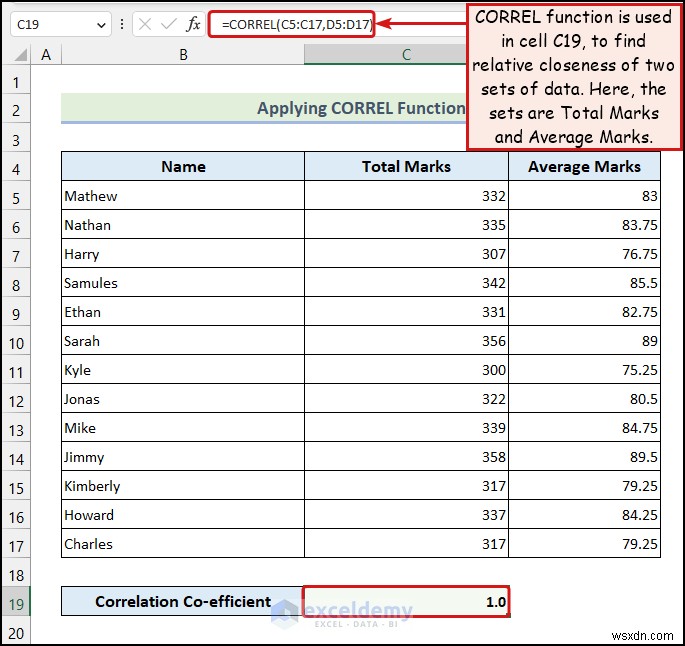
Task: Click Sarah's average marks 89
Action: (585, 341)
